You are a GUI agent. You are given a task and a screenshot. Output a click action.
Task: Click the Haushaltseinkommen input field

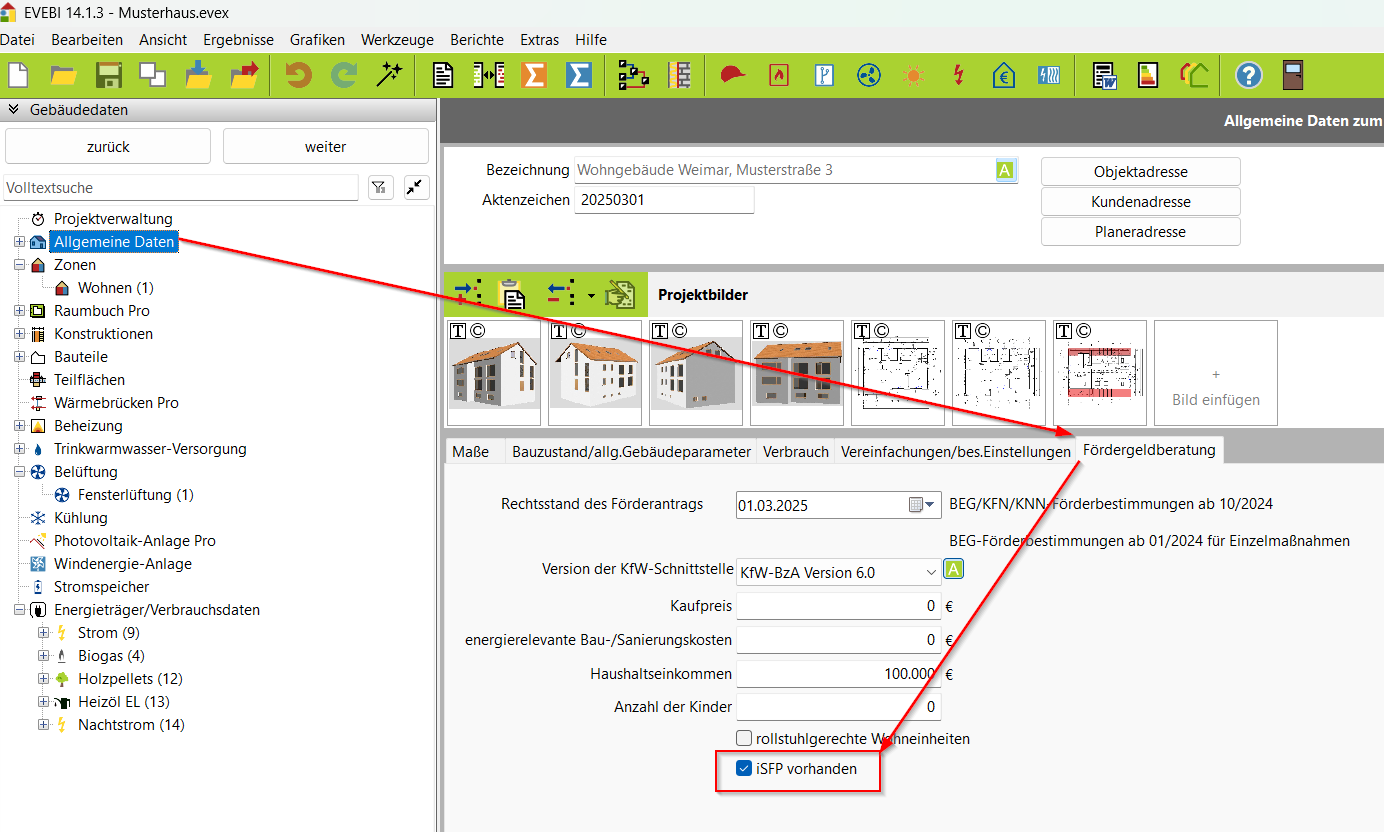tap(838, 674)
